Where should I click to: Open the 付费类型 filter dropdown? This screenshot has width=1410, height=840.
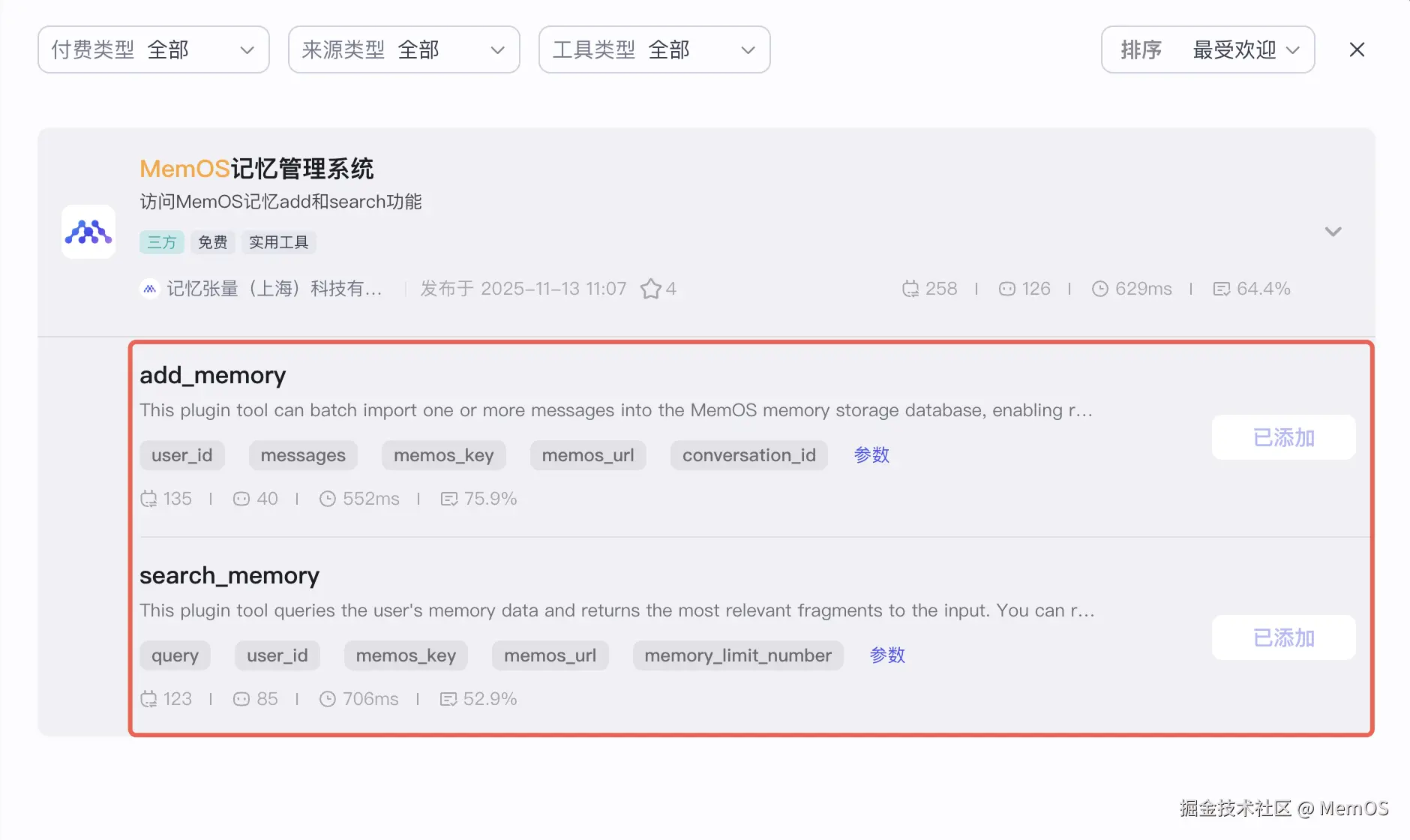(x=154, y=49)
